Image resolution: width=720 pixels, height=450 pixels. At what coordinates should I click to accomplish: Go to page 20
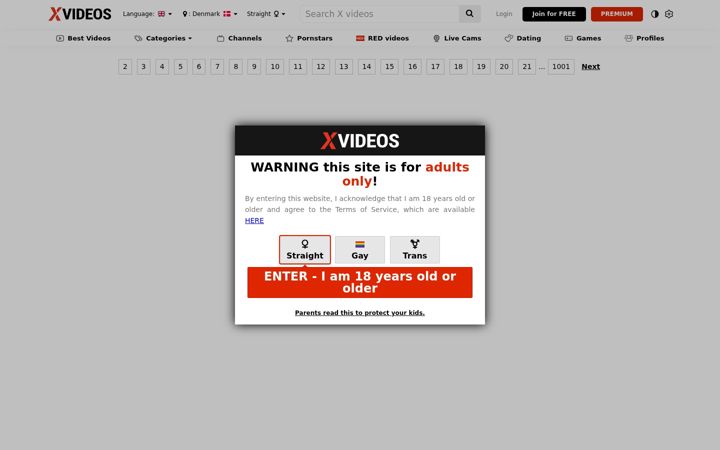pyautogui.click(x=504, y=67)
